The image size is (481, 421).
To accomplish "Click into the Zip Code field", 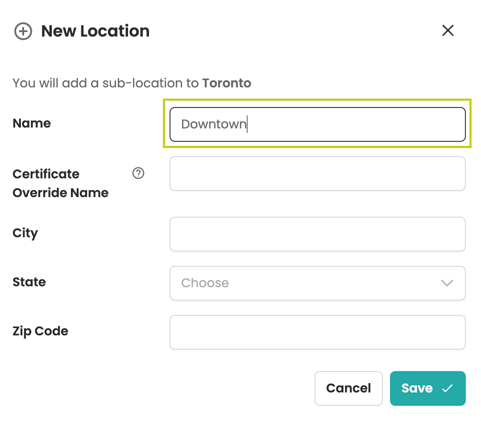I will (x=317, y=332).
